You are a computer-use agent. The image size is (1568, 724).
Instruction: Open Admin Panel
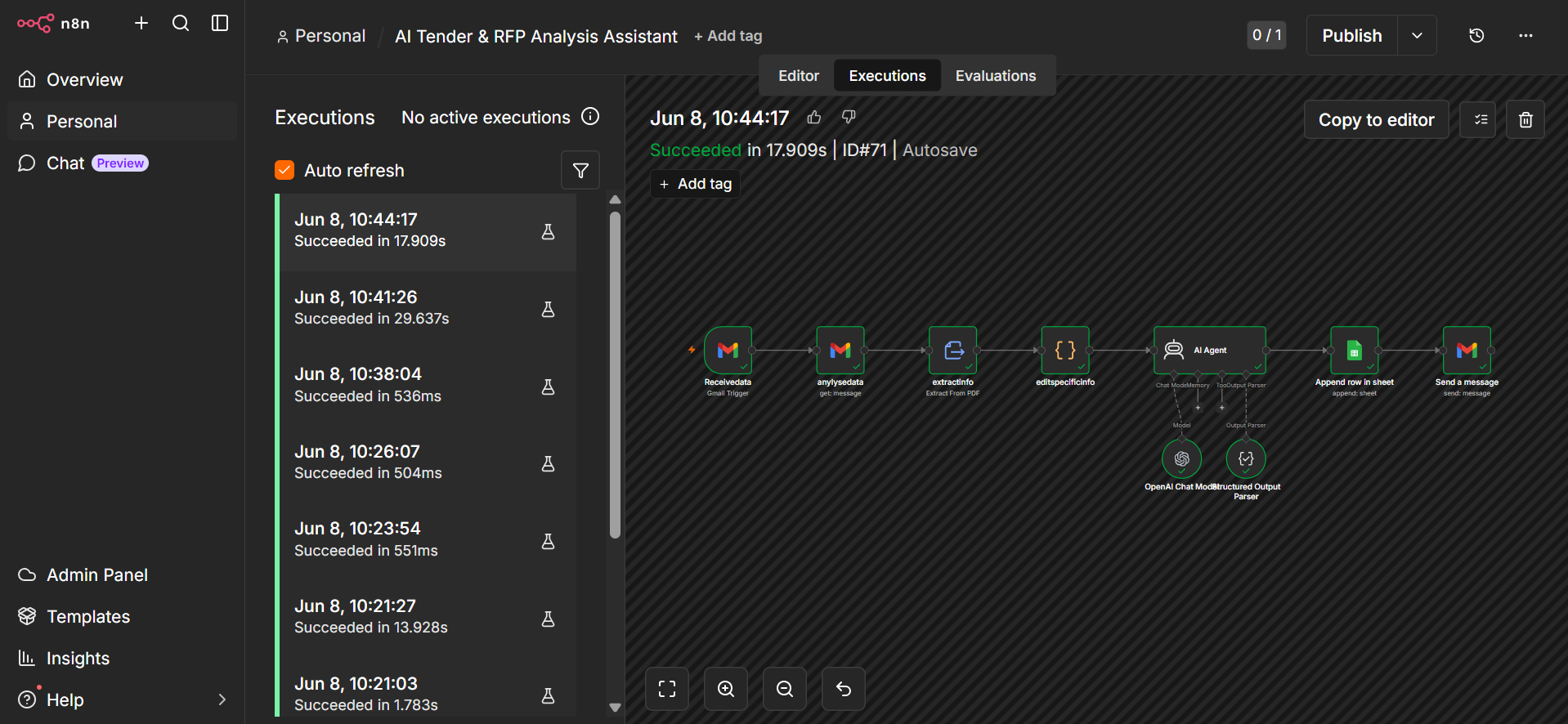123,574
